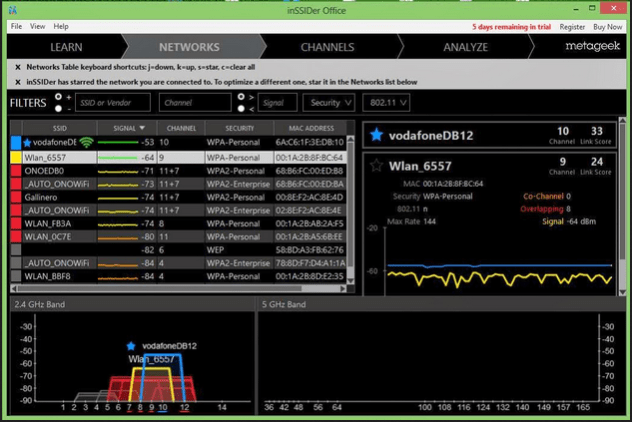Click the connected Wi-Fi icon in vodafone row
The height and width of the screenshot is (422, 632).
86,142
